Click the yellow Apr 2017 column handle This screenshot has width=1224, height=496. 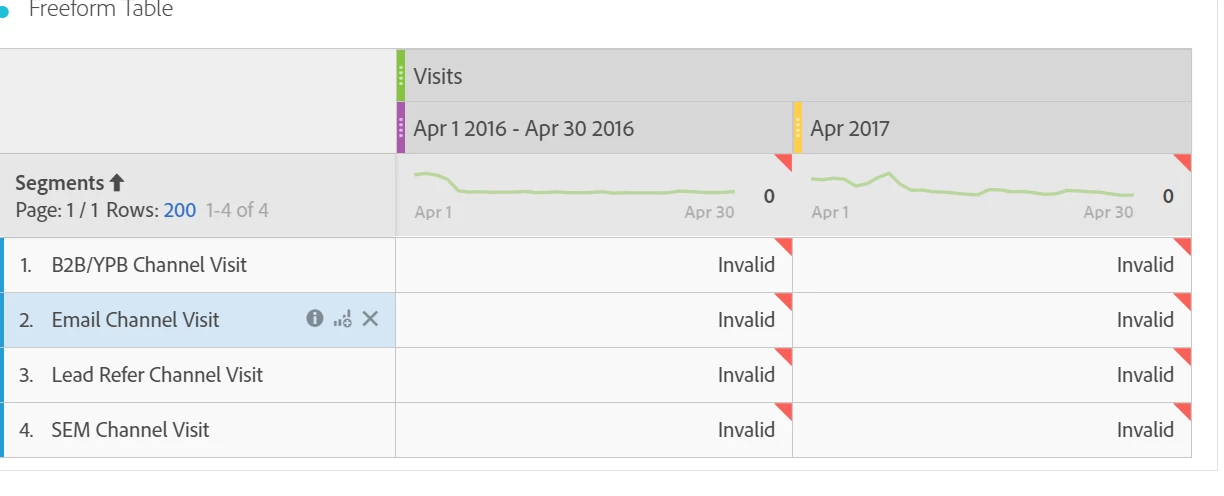click(797, 128)
